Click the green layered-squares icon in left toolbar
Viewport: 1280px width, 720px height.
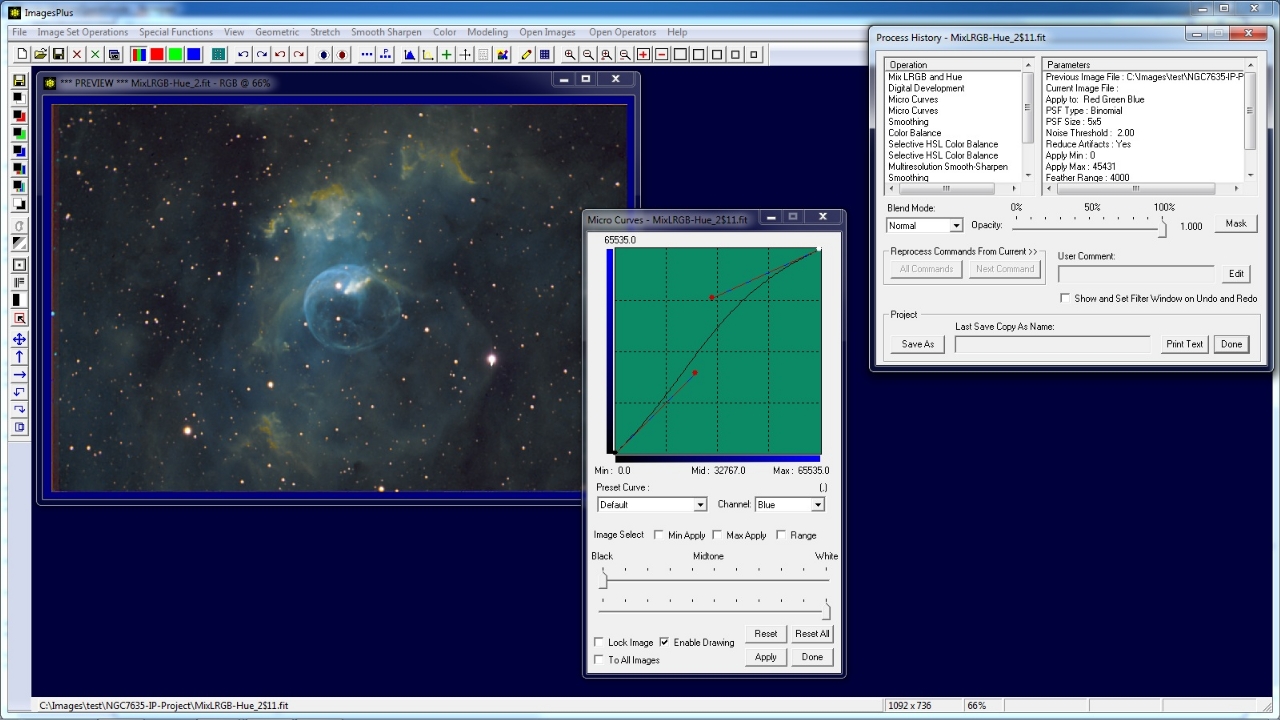click(19, 133)
